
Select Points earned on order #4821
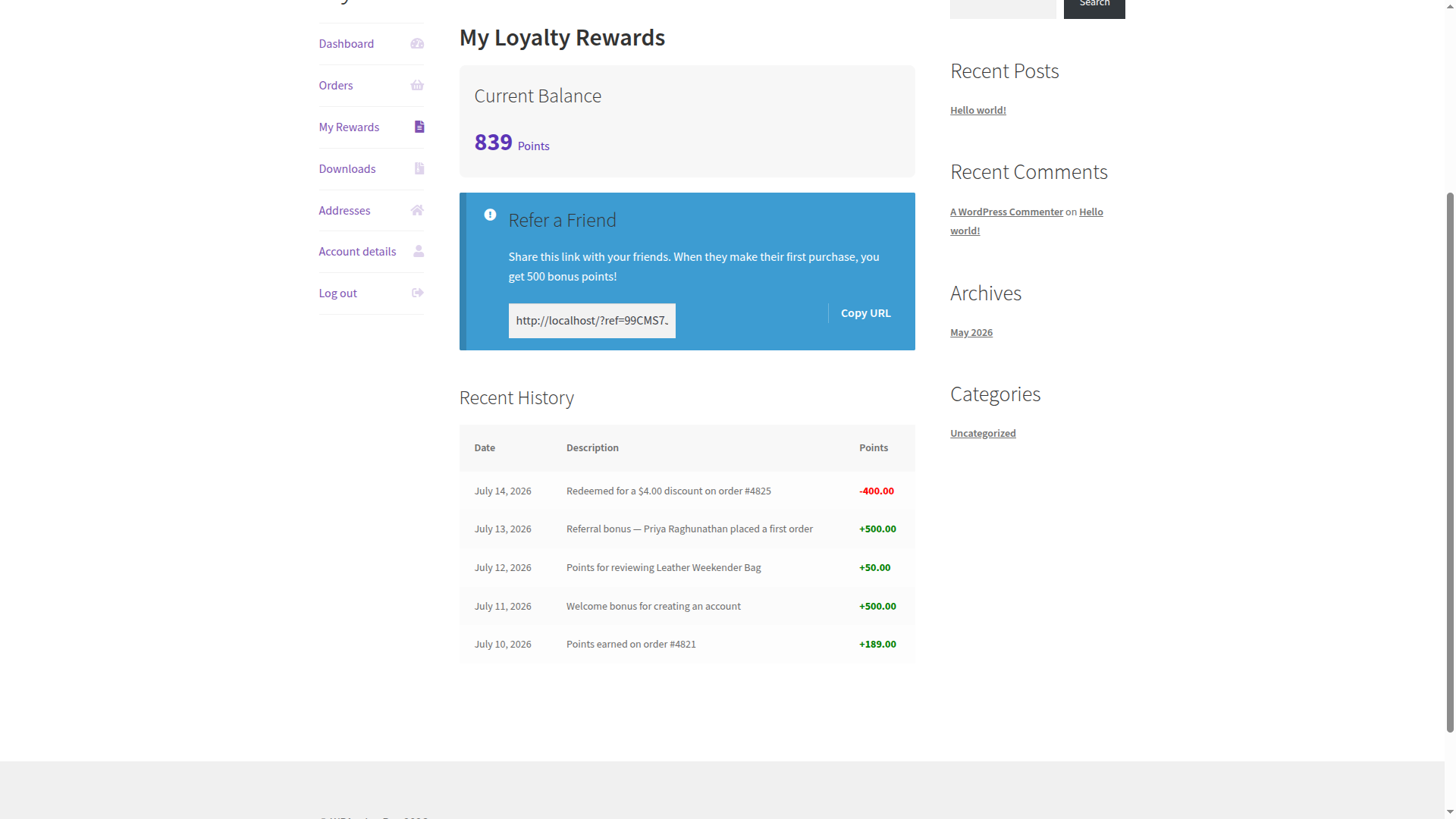(x=631, y=645)
